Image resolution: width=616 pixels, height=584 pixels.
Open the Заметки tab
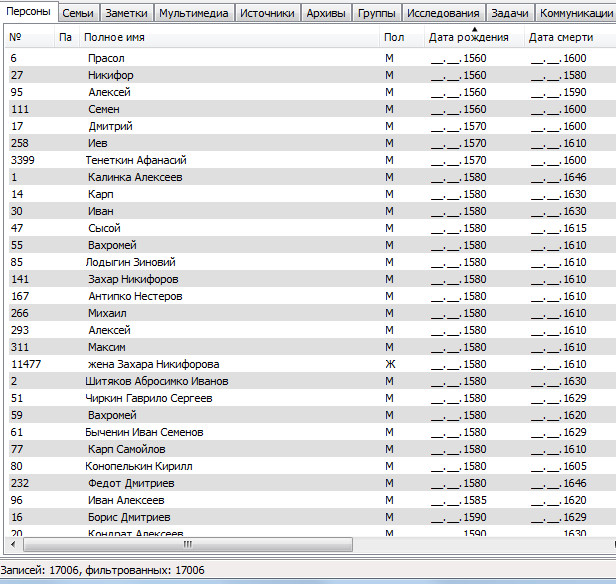[126, 13]
